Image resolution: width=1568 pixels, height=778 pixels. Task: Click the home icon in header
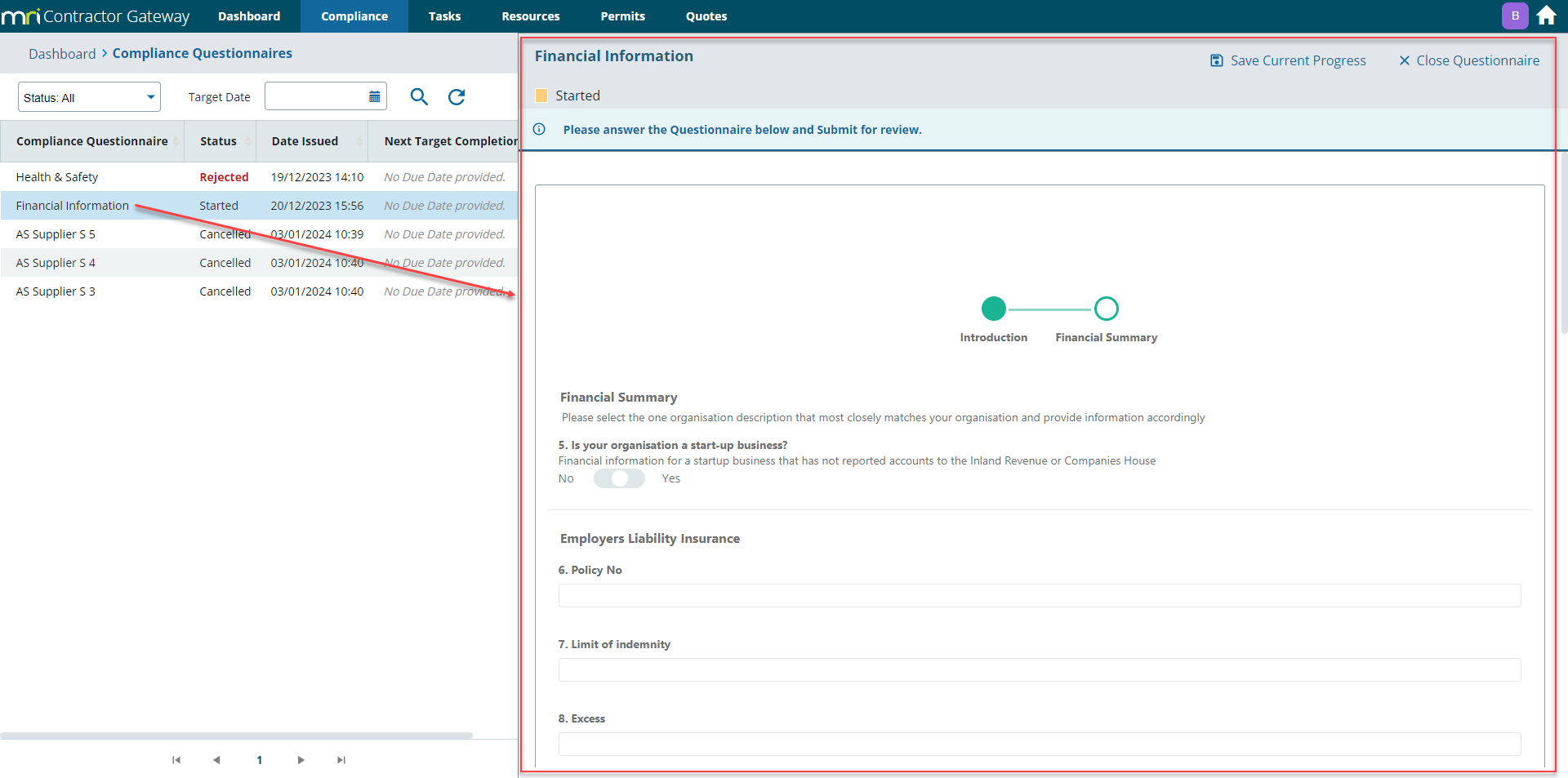coord(1546,16)
